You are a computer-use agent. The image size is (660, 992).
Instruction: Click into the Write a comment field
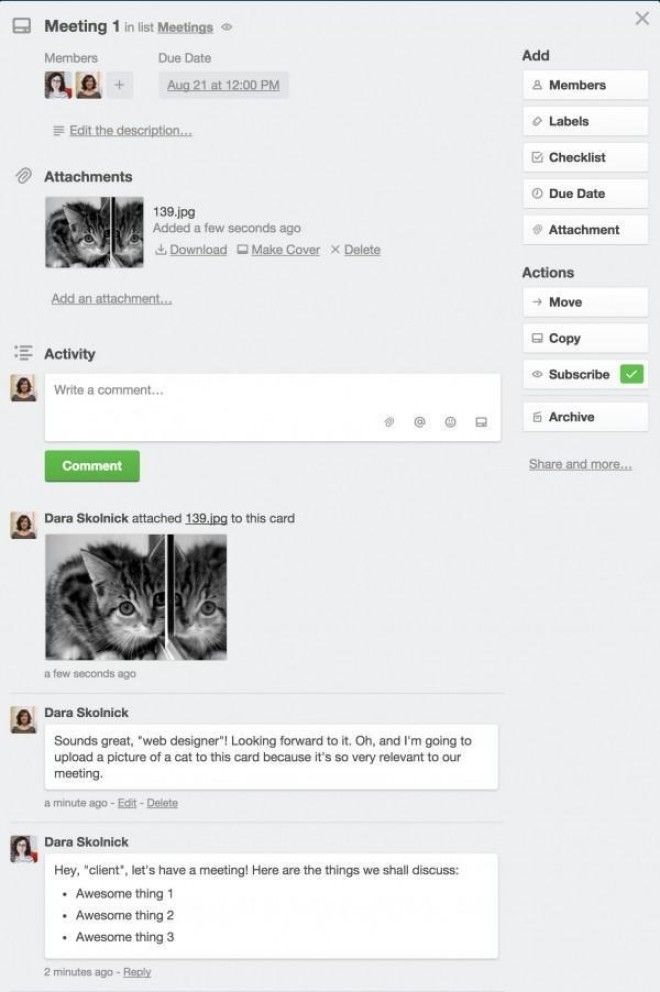[272, 407]
